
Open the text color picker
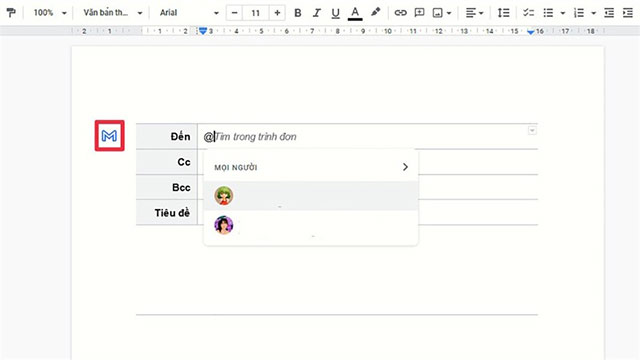(355, 13)
